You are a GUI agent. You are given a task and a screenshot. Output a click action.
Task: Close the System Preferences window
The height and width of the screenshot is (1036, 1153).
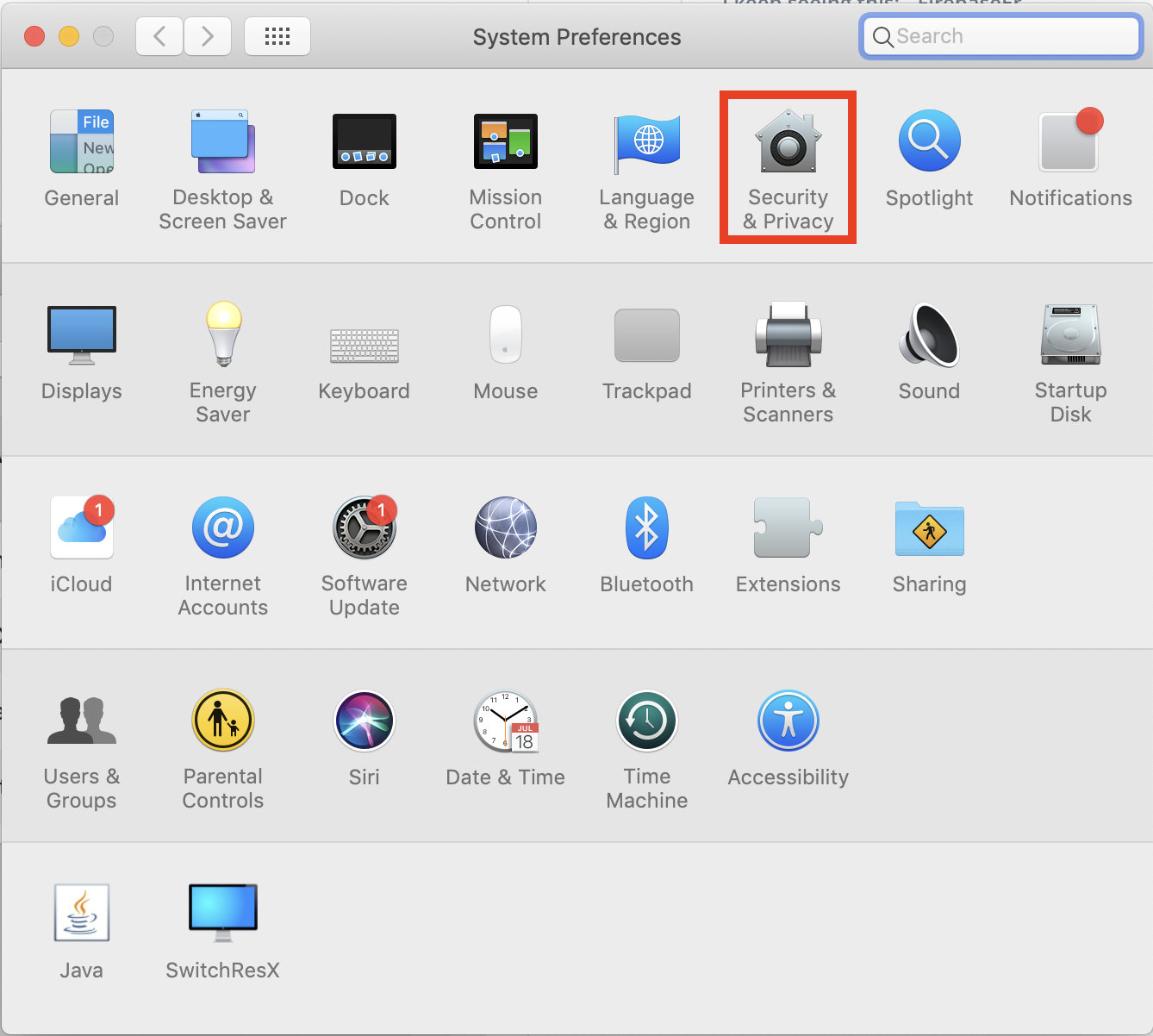[x=34, y=36]
